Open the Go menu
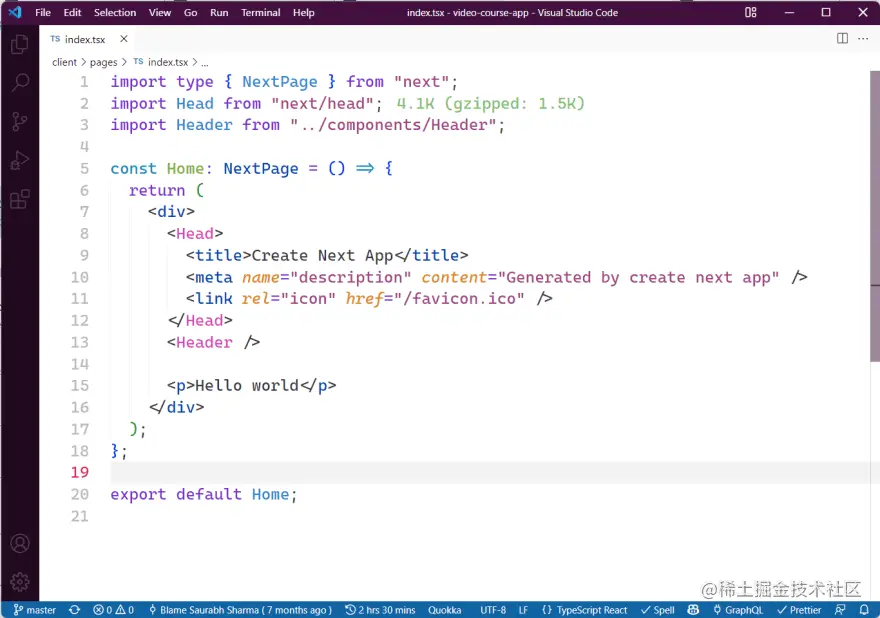Screen dimensions: 880x618 coord(190,12)
